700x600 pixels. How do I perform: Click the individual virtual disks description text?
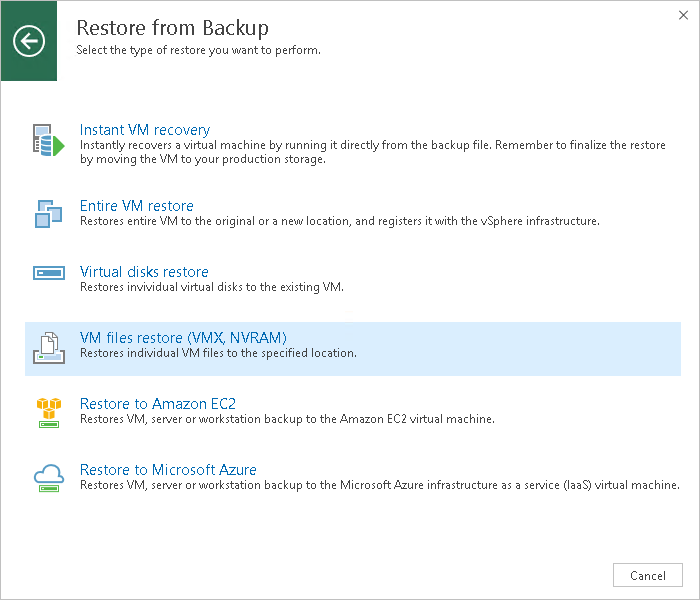[x=211, y=287]
